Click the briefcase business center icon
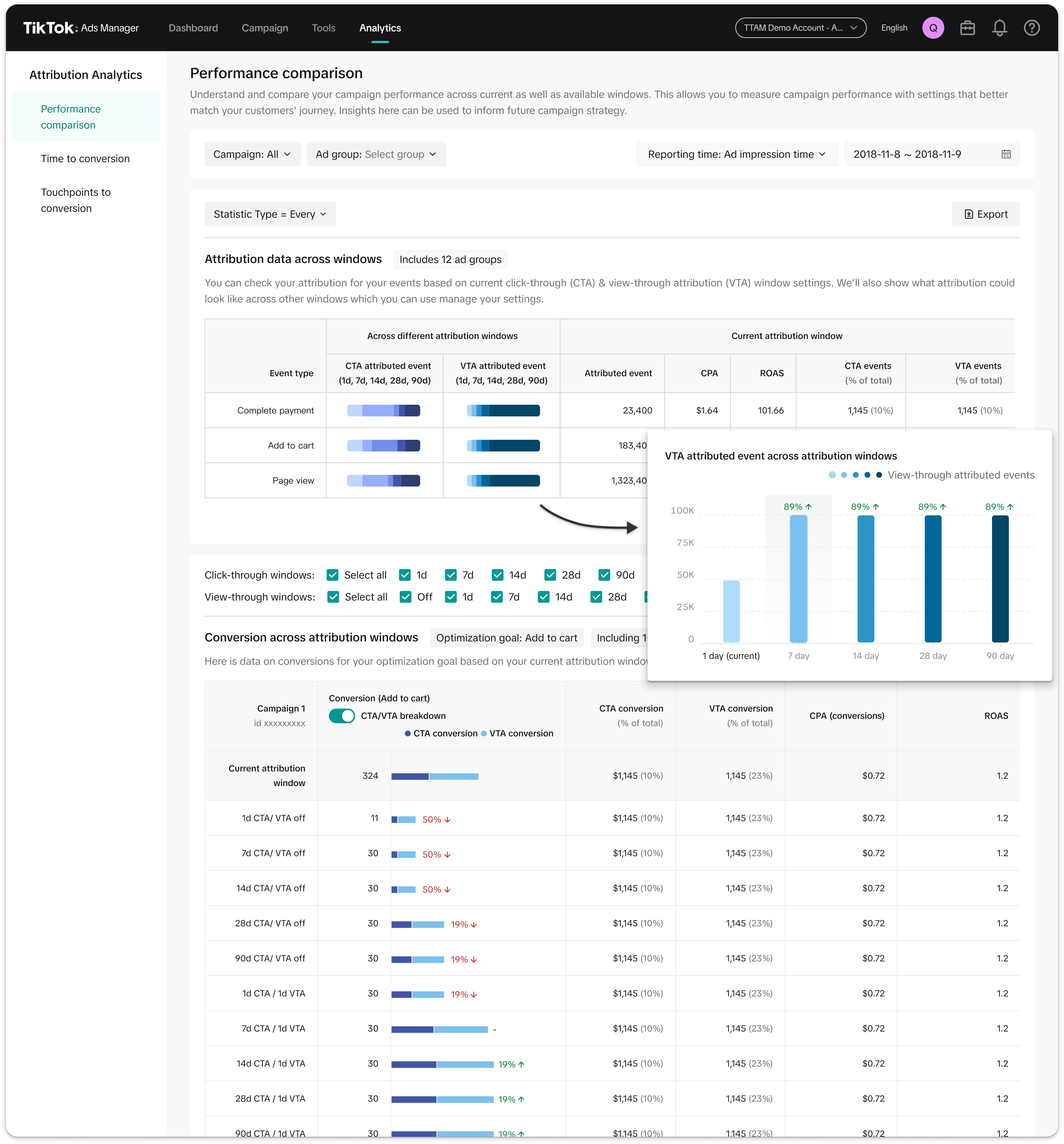1064x1144 pixels. click(967, 28)
